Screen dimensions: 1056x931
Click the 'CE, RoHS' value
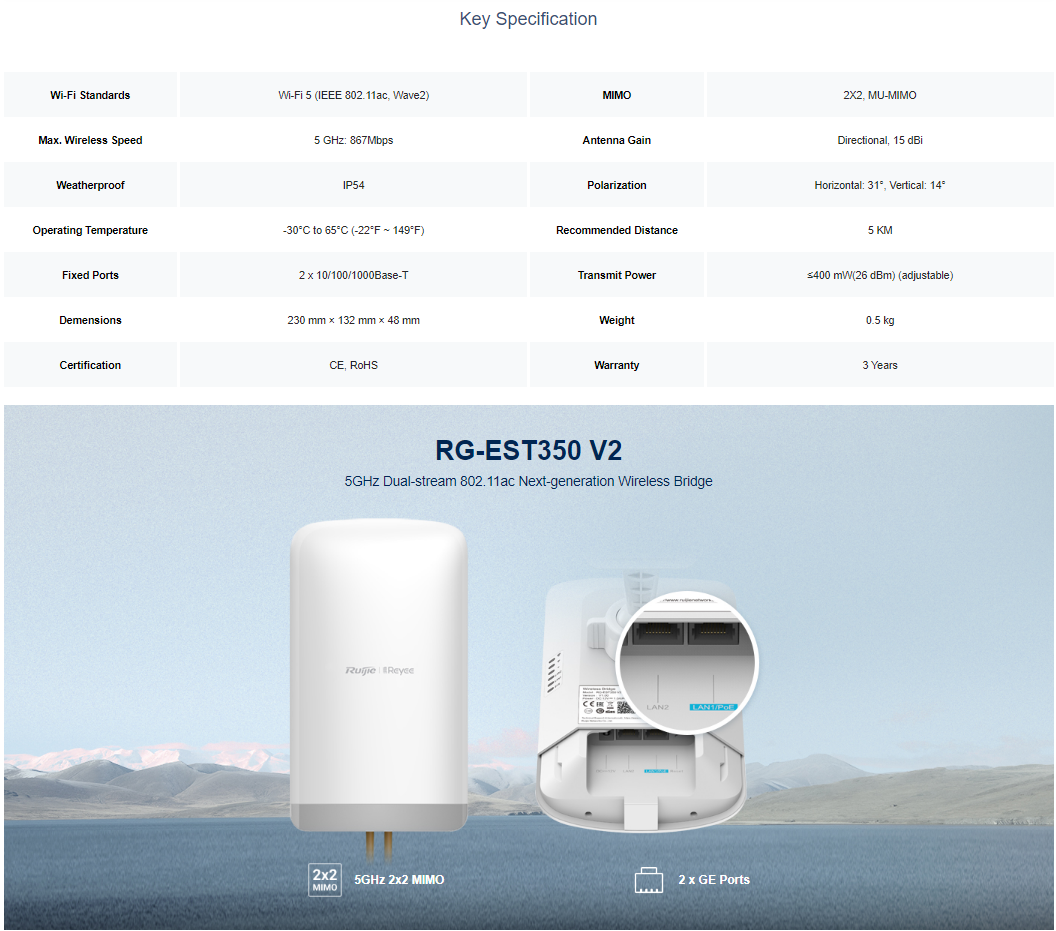[x=354, y=365]
